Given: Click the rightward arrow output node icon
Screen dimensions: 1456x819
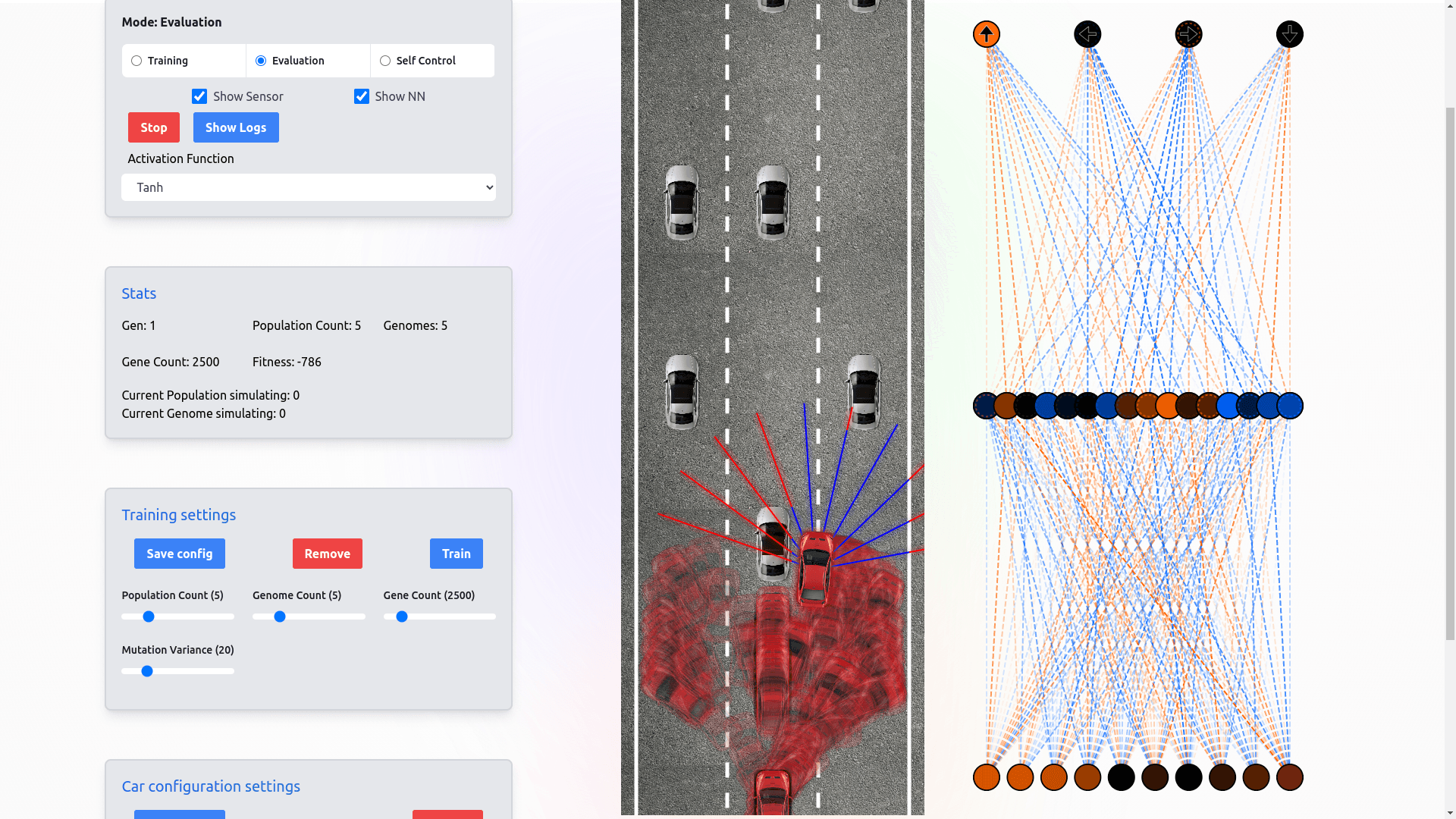Looking at the screenshot, I should pos(1189,34).
